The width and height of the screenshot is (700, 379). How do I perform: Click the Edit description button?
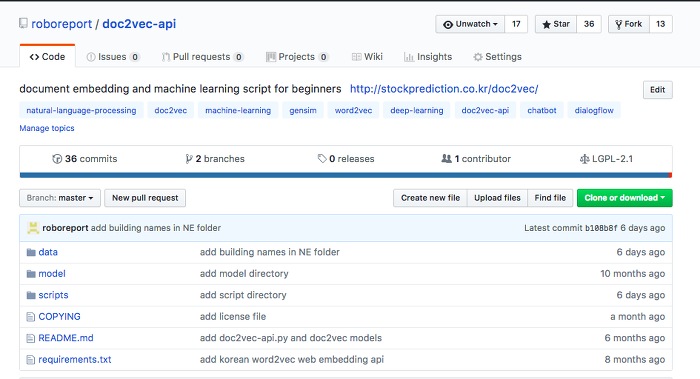tap(658, 90)
